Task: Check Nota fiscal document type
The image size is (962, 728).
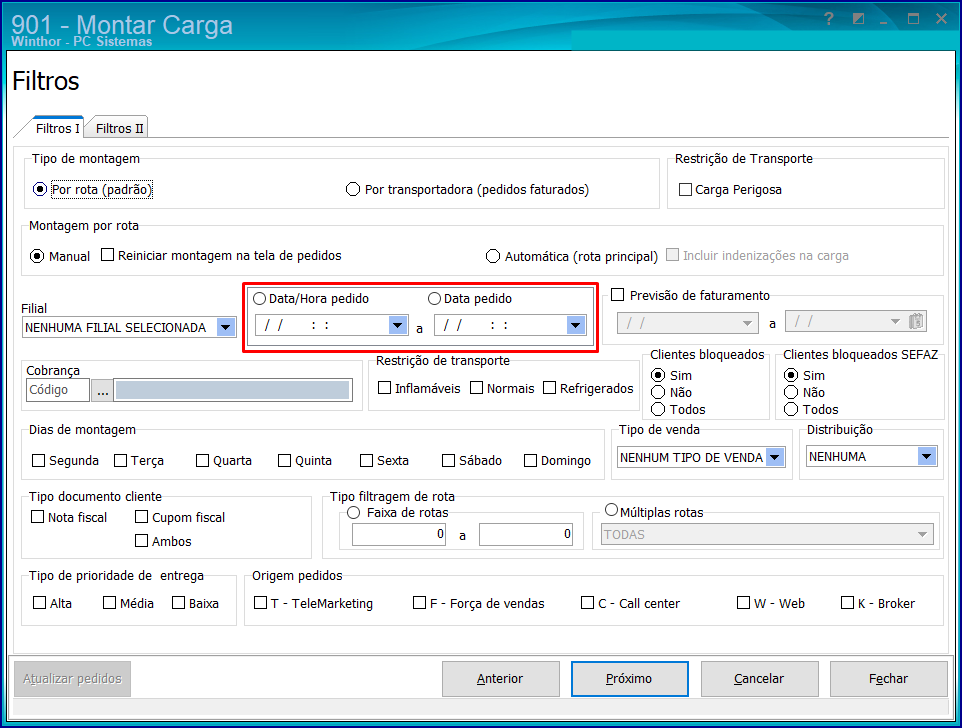Action: tap(37, 517)
